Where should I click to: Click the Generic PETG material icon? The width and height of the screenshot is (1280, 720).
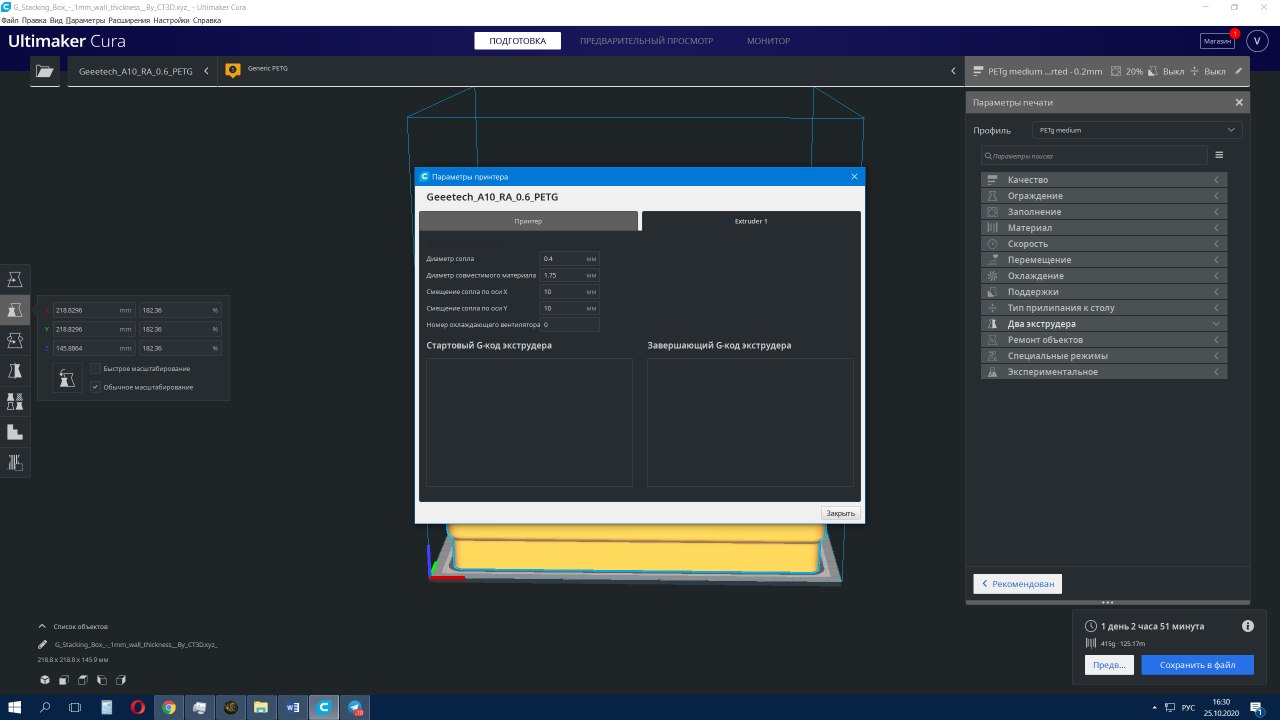click(x=233, y=70)
